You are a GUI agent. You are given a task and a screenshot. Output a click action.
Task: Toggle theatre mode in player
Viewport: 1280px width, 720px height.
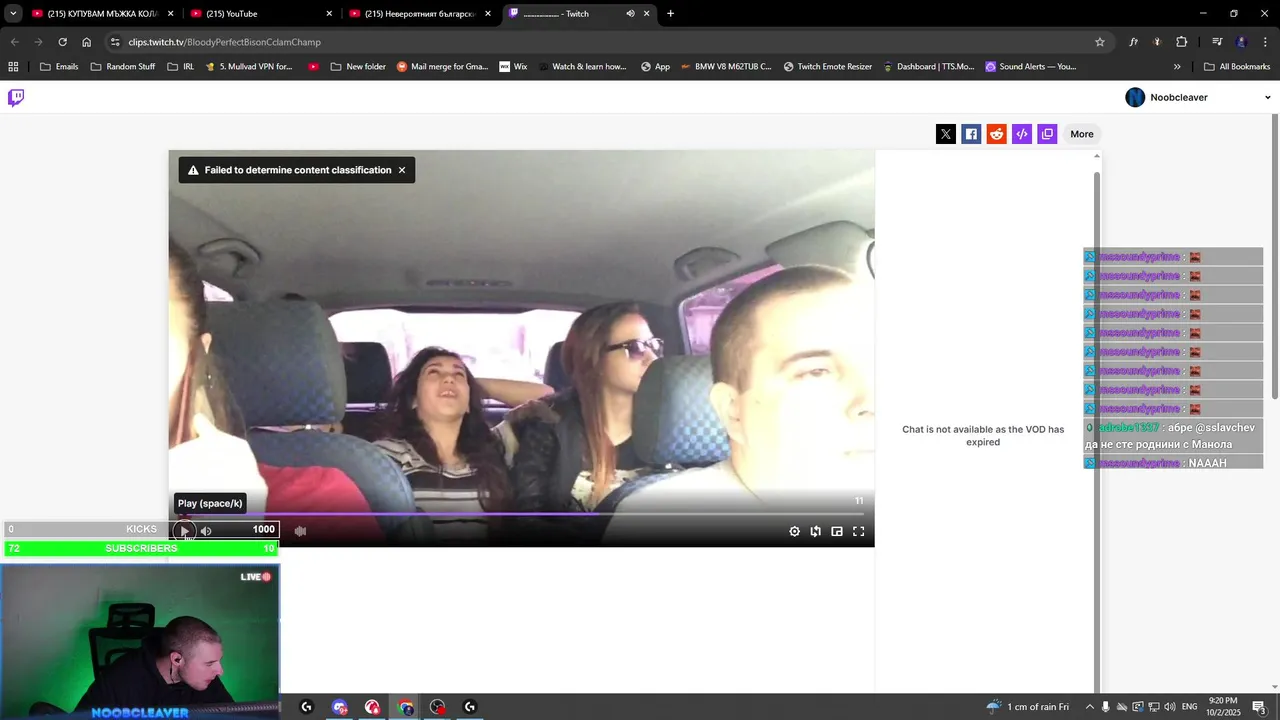[816, 531]
